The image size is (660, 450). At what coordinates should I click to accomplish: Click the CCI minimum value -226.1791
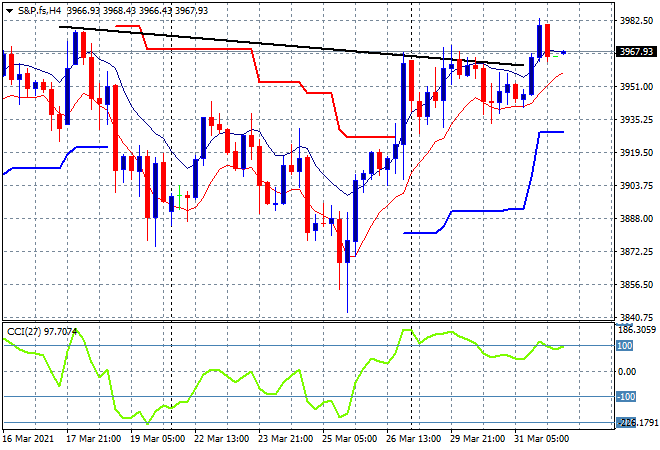coord(637,422)
